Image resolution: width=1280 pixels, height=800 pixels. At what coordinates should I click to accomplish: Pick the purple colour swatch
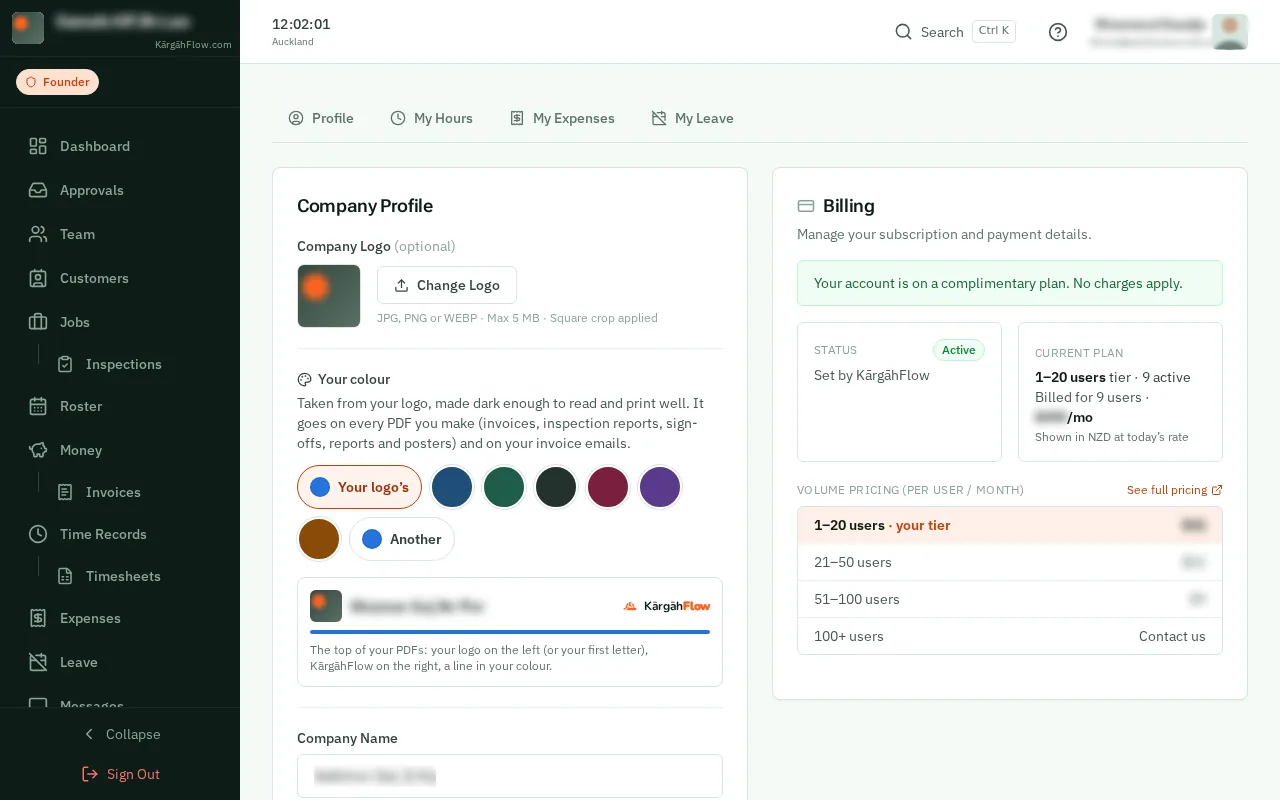point(660,487)
